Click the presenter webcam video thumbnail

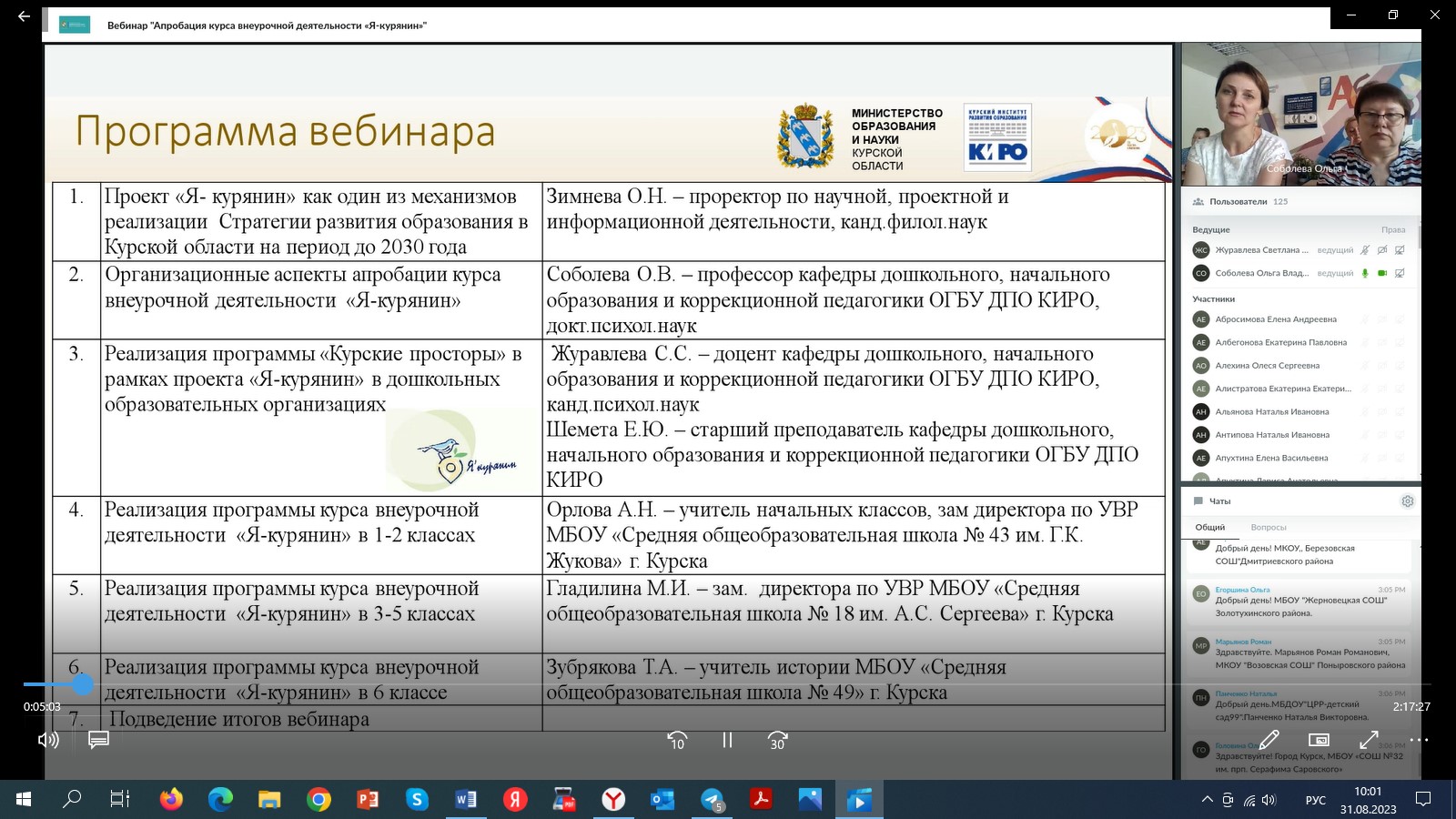tap(1300, 114)
